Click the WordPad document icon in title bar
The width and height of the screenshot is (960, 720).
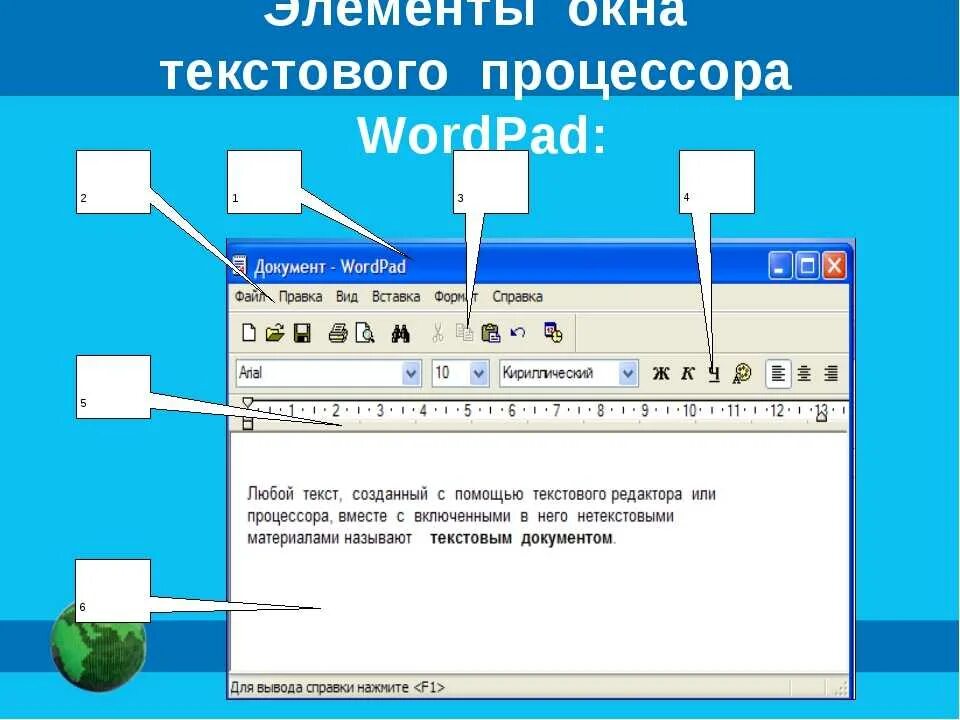coord(239,266)
